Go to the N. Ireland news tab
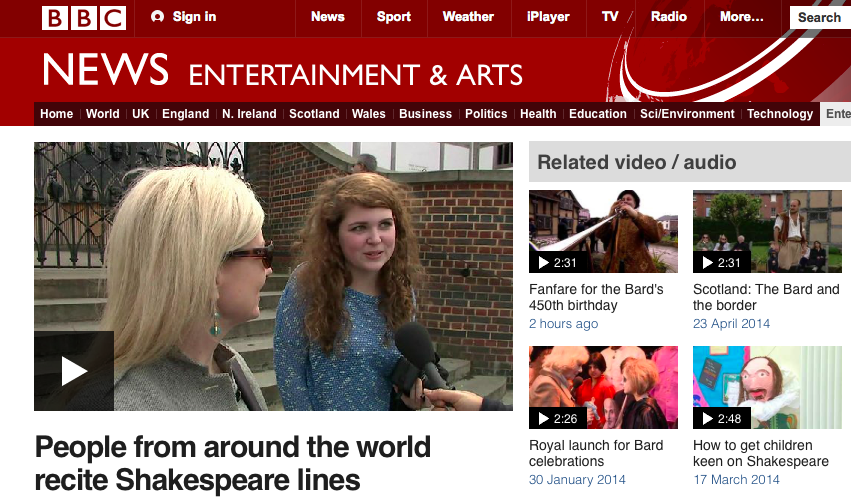Screen dimensions: 851x499 [x=249, y=114]
